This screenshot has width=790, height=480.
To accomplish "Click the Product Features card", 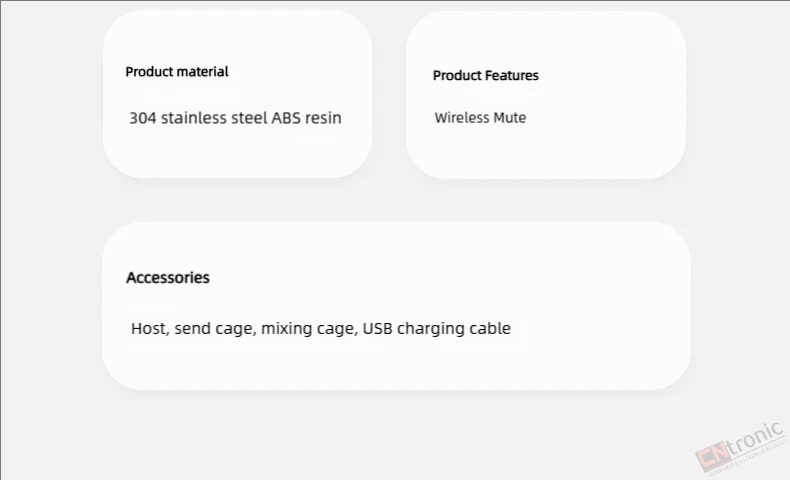I will (x=546, y=95).
